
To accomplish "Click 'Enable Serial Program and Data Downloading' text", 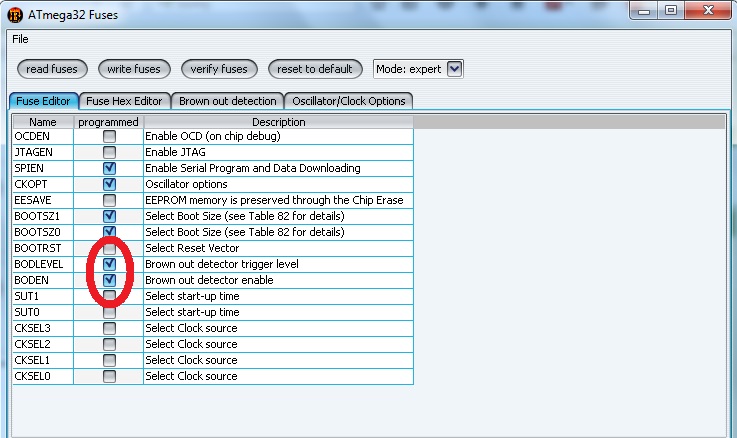I will point(253,168).
